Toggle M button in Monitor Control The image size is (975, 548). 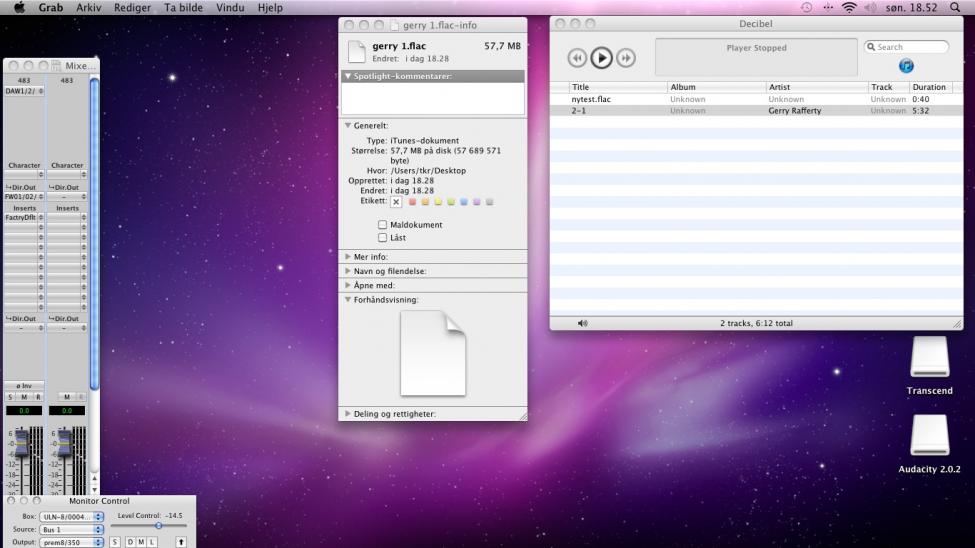pos(141,542)
